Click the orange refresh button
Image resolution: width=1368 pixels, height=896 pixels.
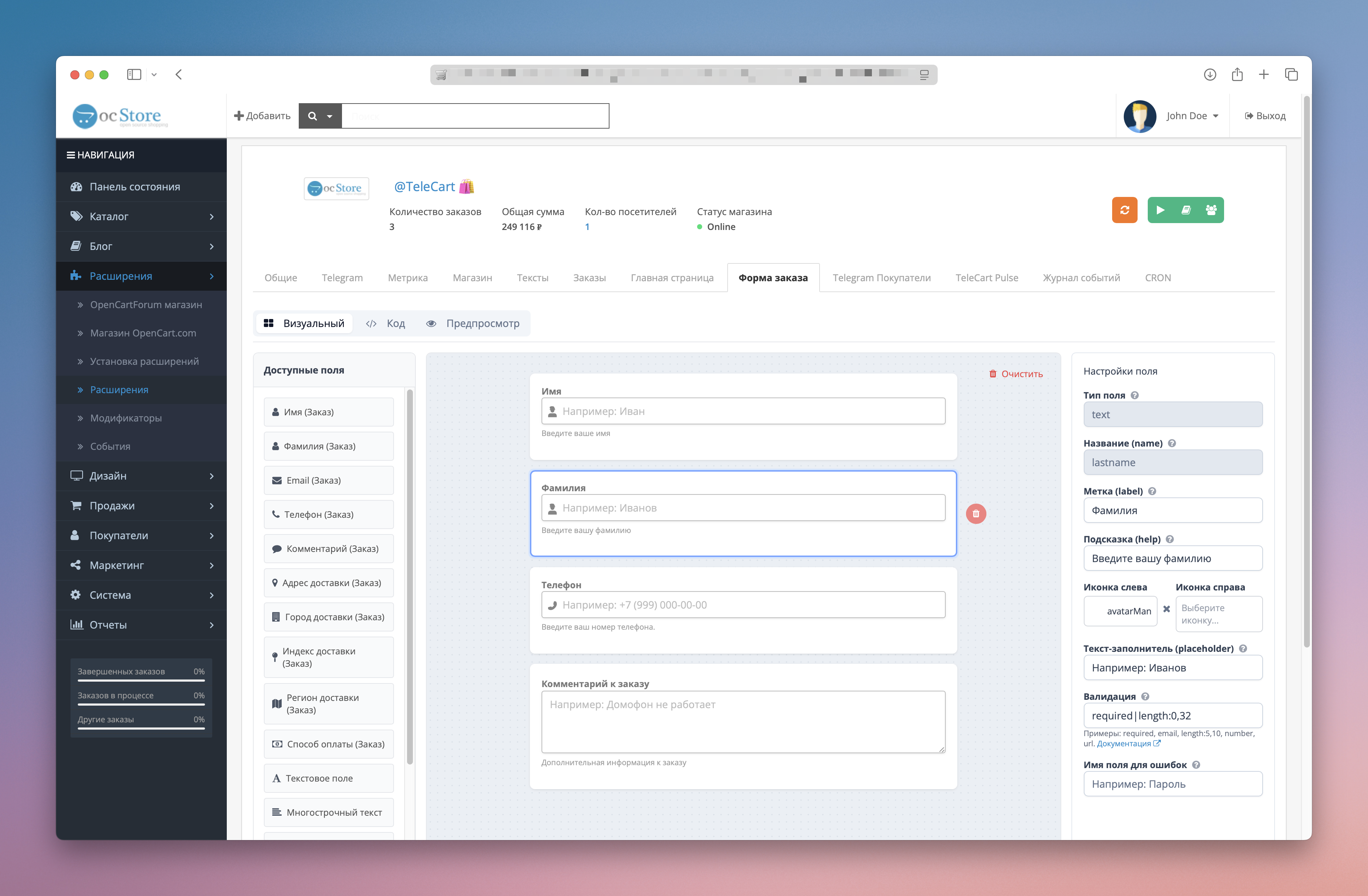pyautogui.click(x=1124, y=210)
